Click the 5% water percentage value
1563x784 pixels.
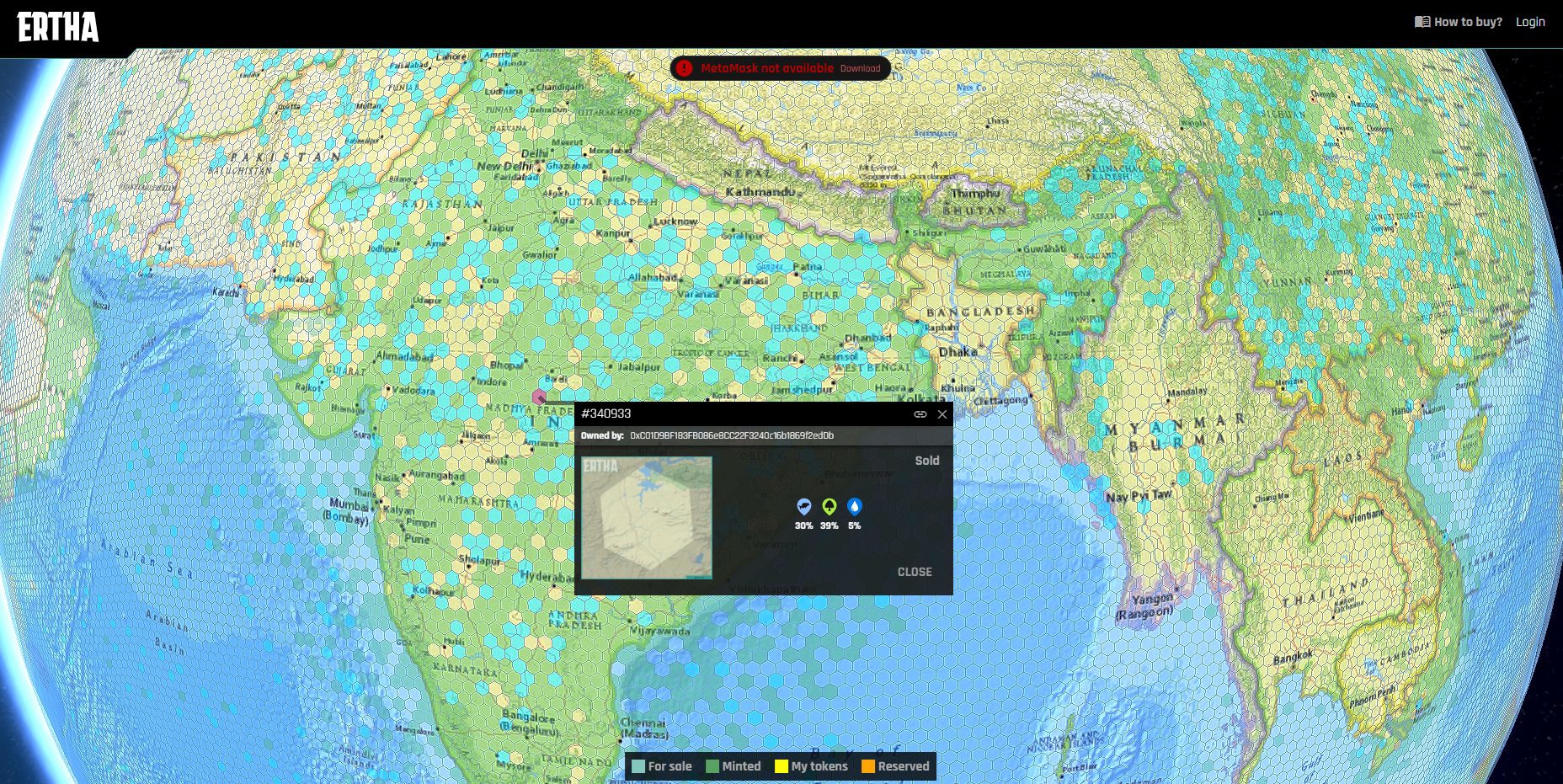855,525
